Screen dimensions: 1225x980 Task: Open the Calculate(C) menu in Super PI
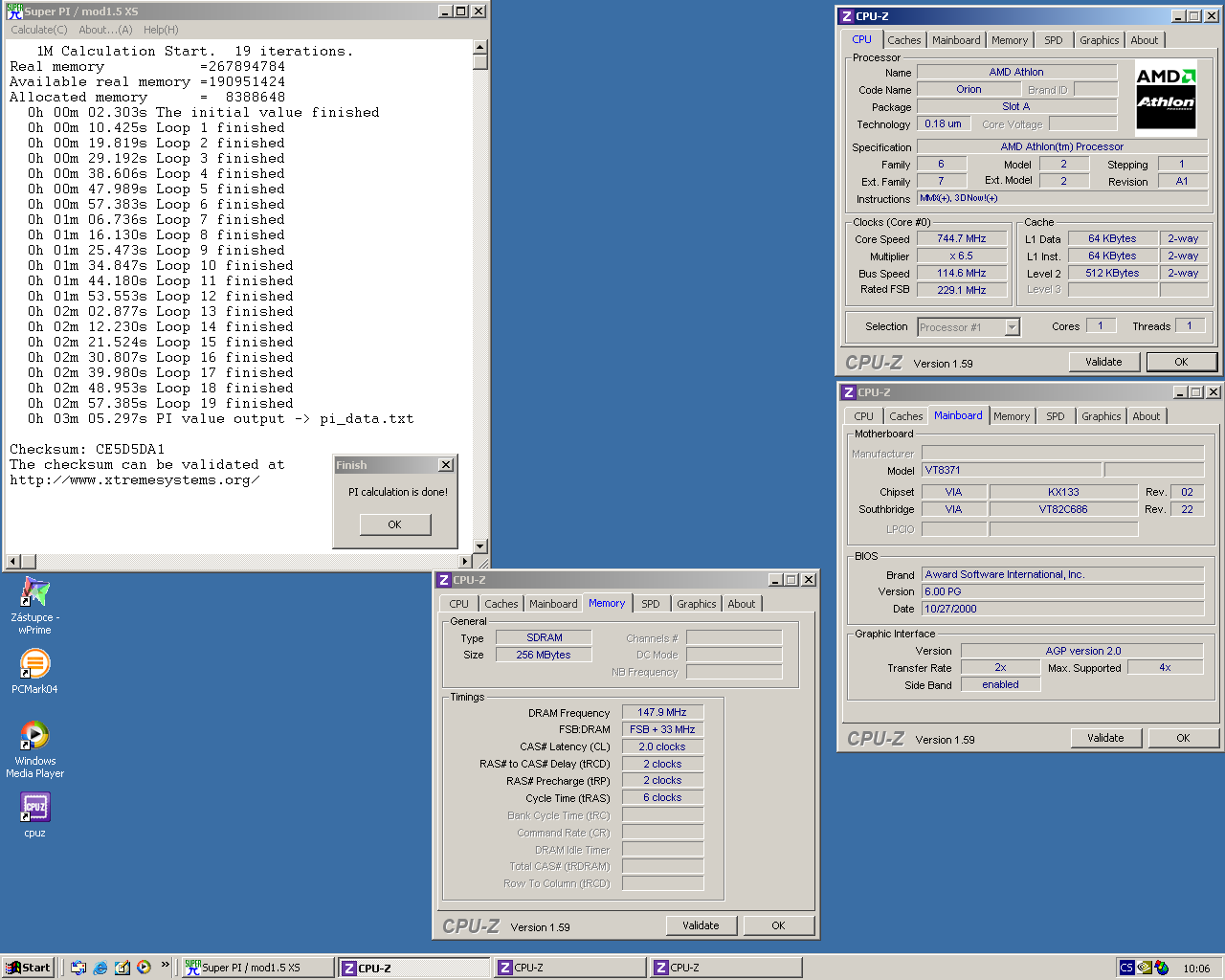39,30
